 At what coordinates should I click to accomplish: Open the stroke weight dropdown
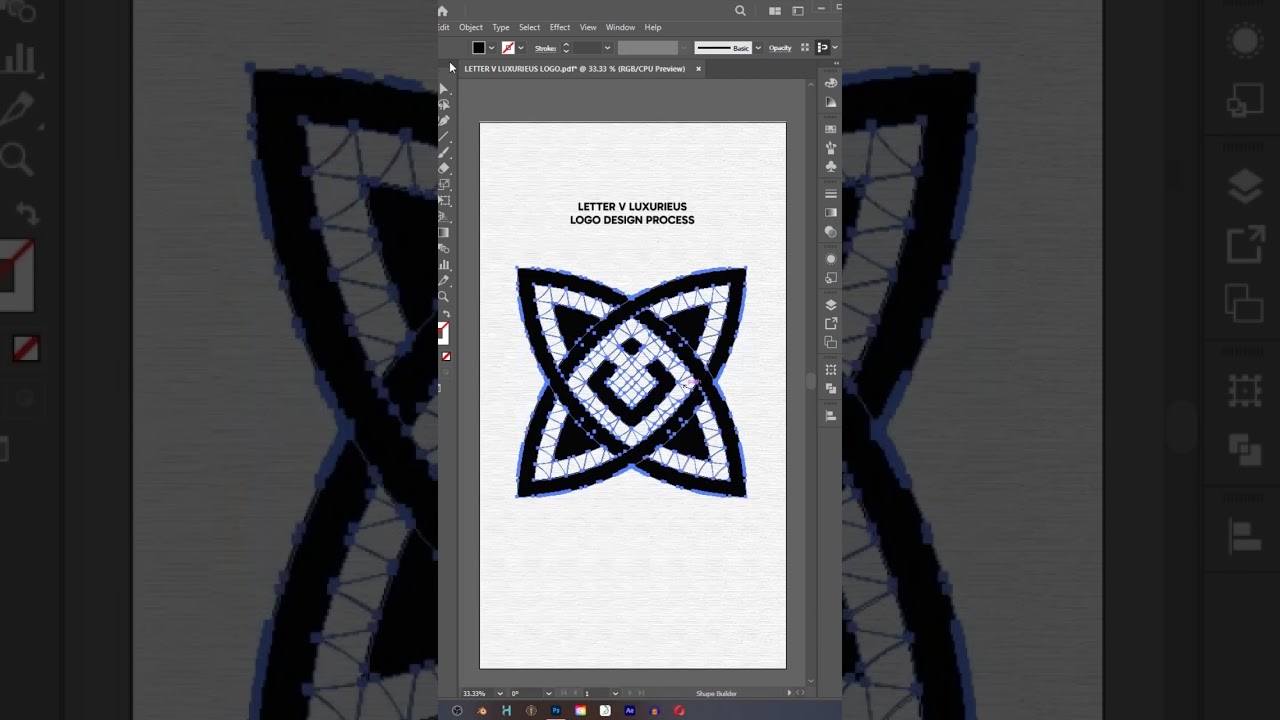coord(607,48)
